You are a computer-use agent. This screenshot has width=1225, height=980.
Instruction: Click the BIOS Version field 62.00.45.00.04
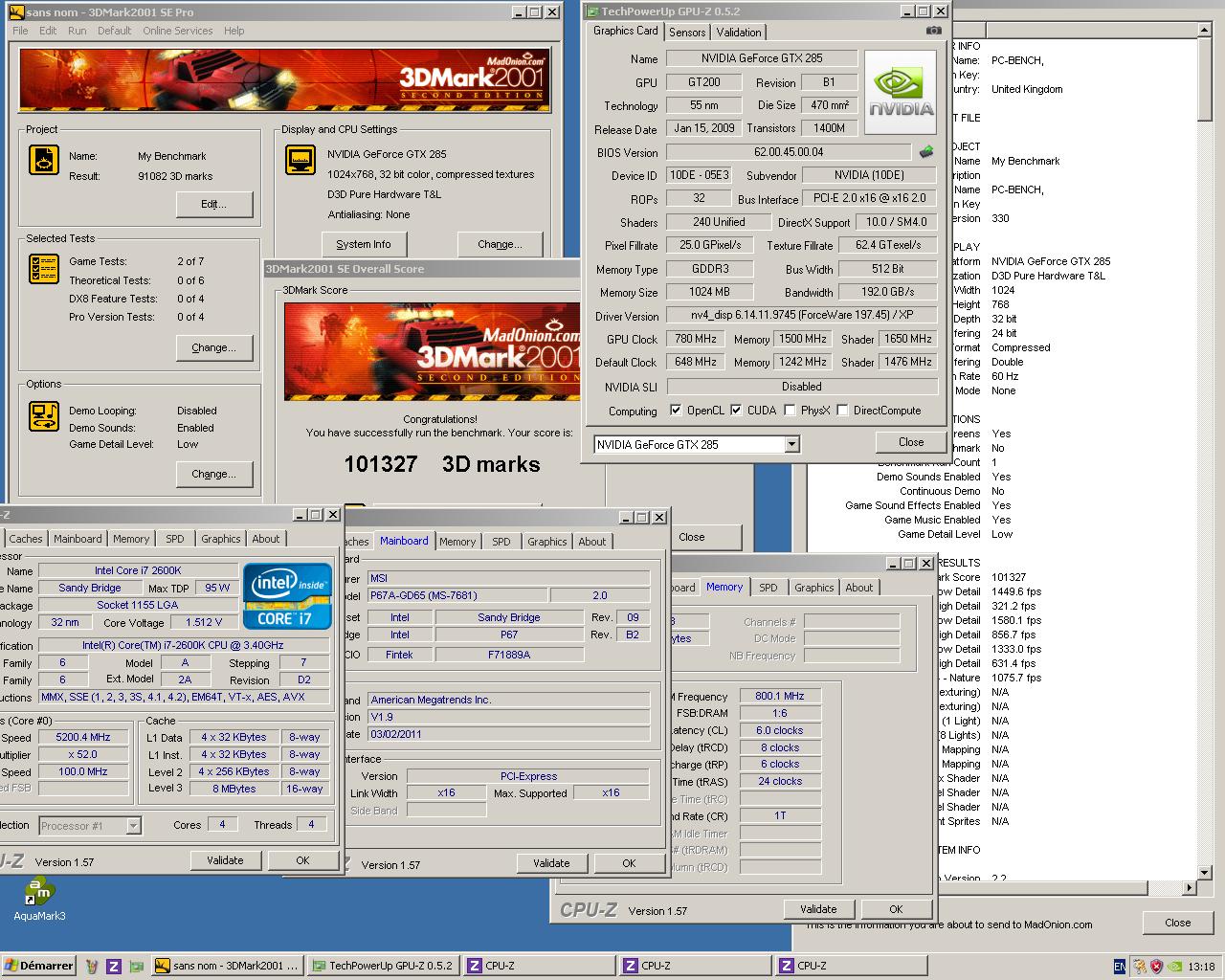(x=789, y=152)
